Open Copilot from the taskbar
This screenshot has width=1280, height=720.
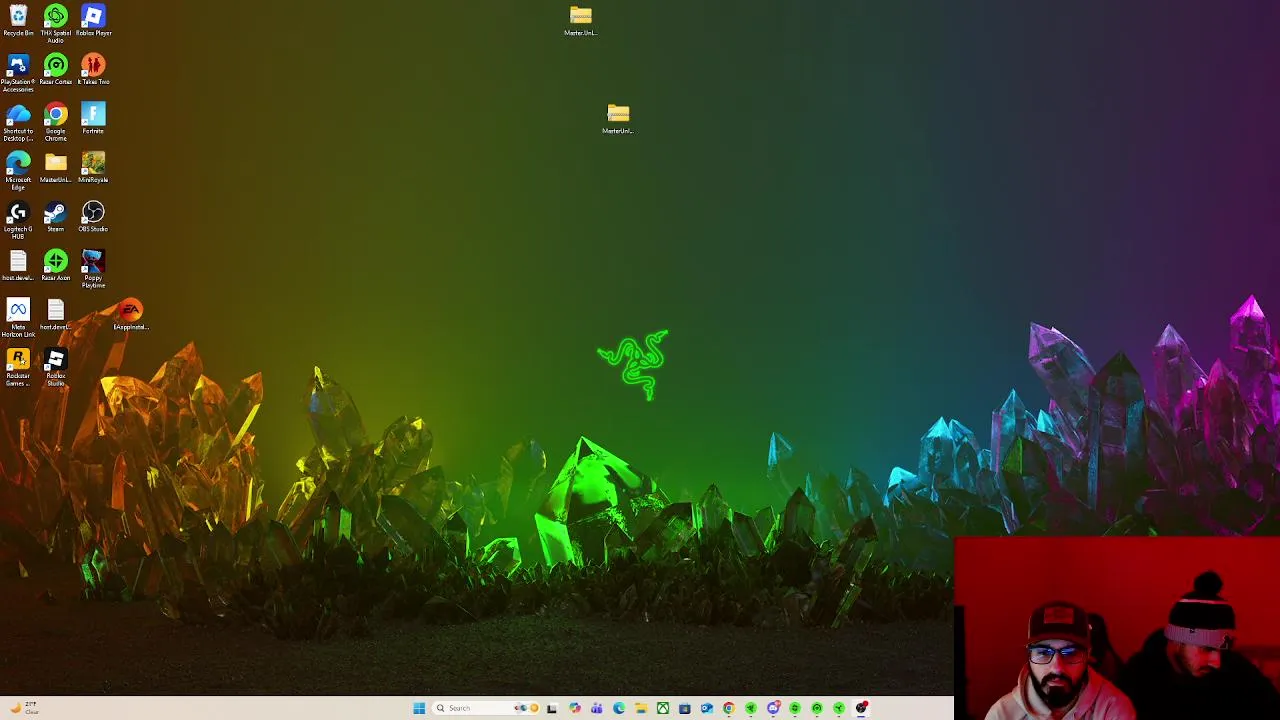pyautogui.click(x=575, y=708)
